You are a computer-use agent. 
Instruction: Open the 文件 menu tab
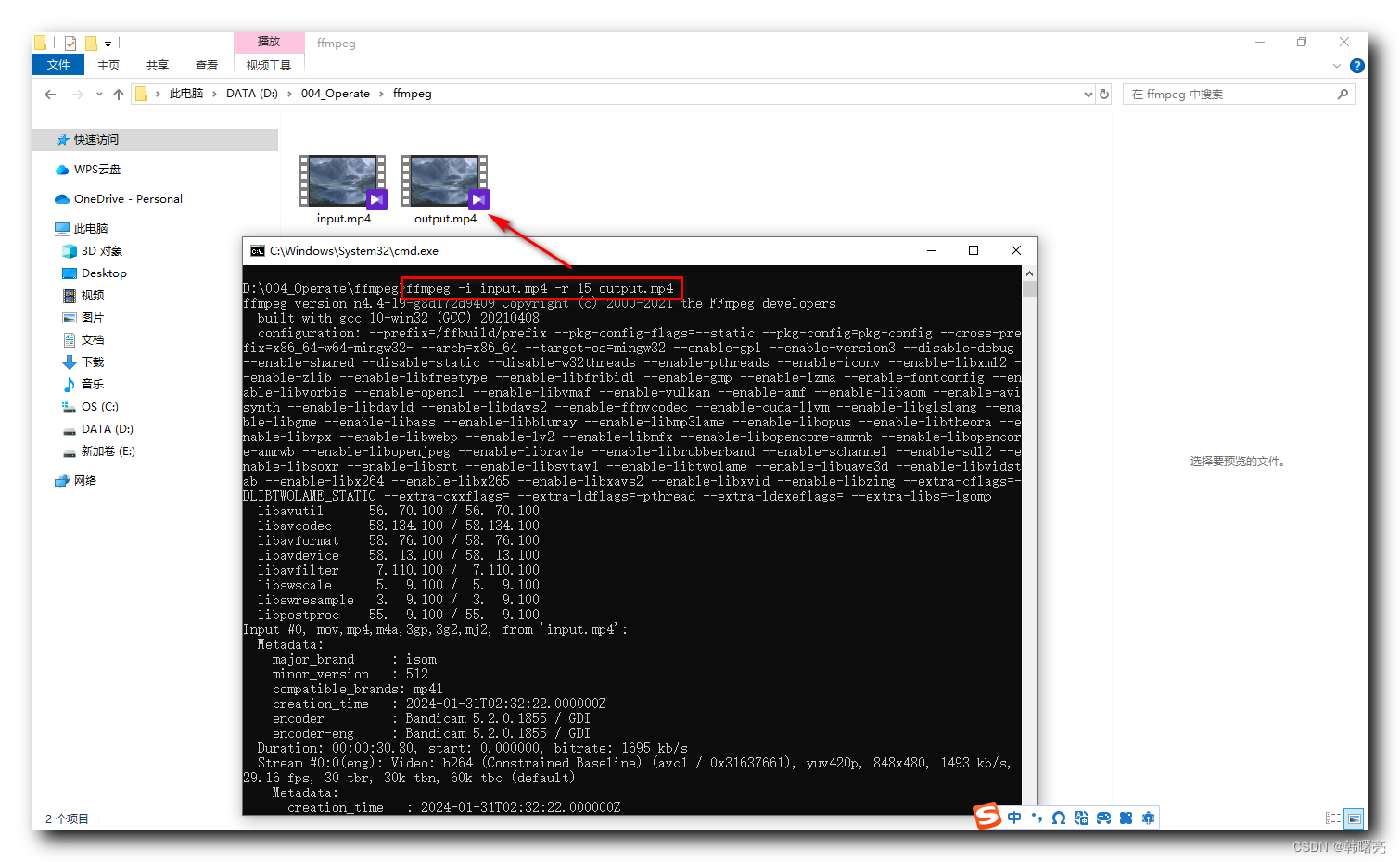[x=58, y=65]
